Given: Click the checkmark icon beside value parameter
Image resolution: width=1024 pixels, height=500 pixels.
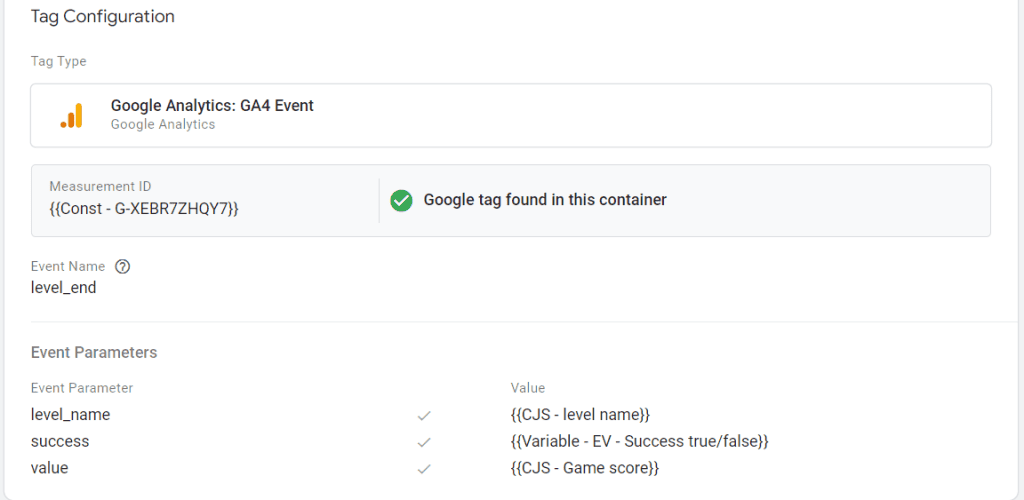Looking at the screenshot, I should [424, 468].
